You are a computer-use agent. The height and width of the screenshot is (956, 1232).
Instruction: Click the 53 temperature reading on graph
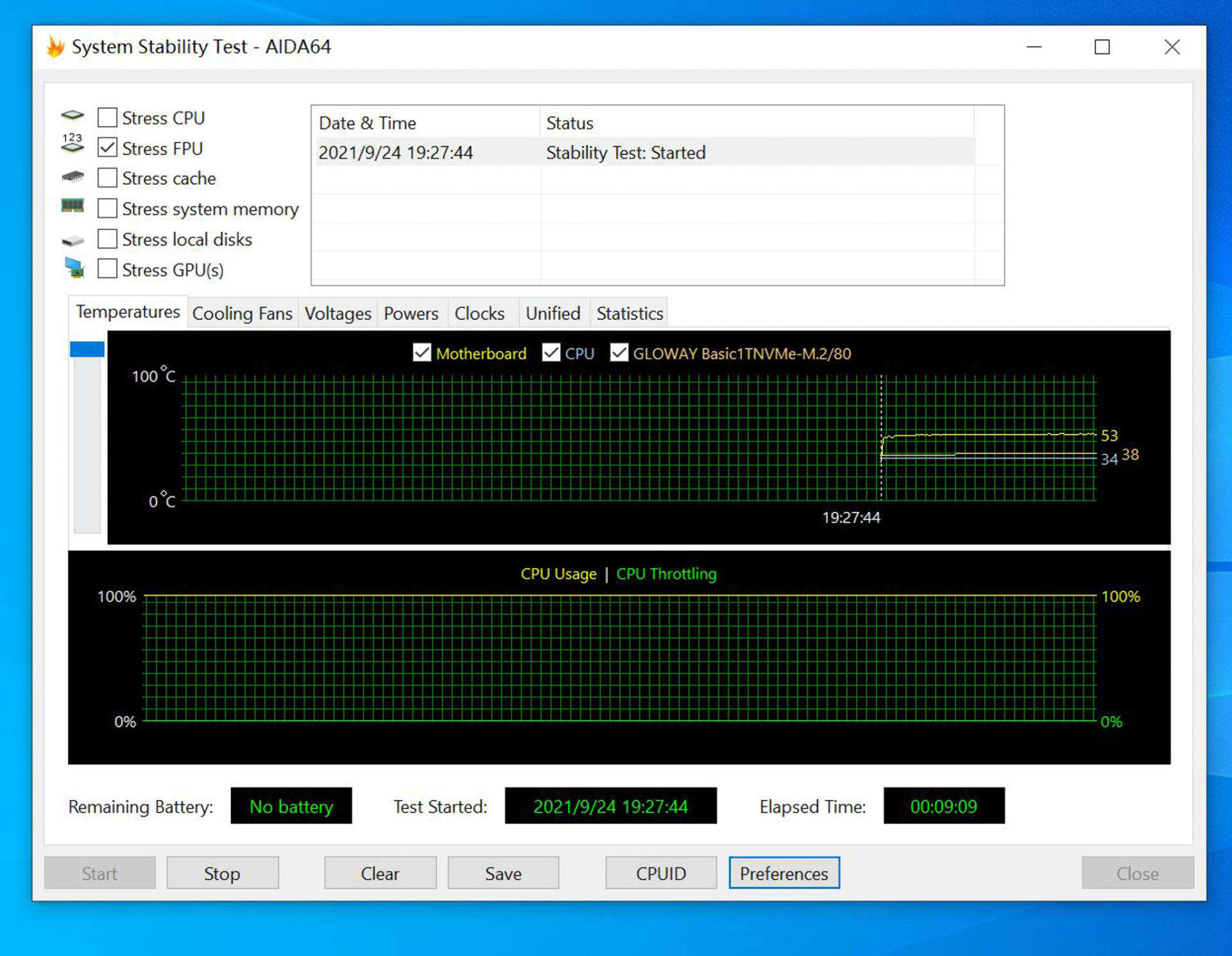[x=1109, y=436]
